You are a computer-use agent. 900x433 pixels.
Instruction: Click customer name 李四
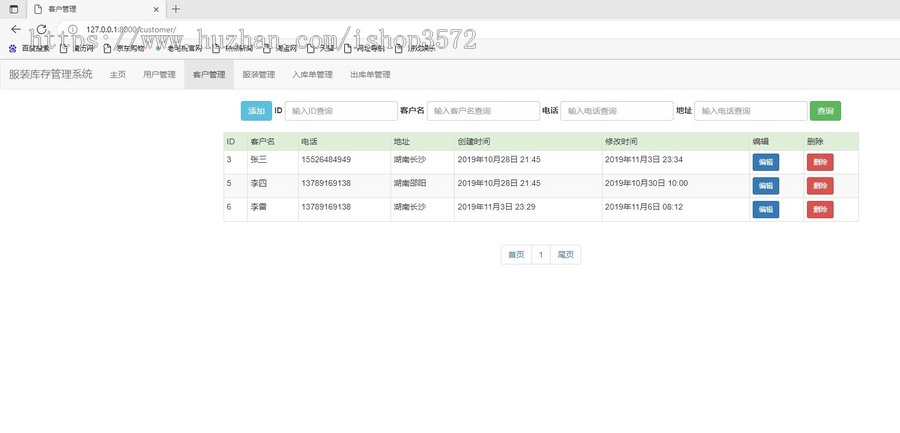pyautogui.click(x=259, y=183)
